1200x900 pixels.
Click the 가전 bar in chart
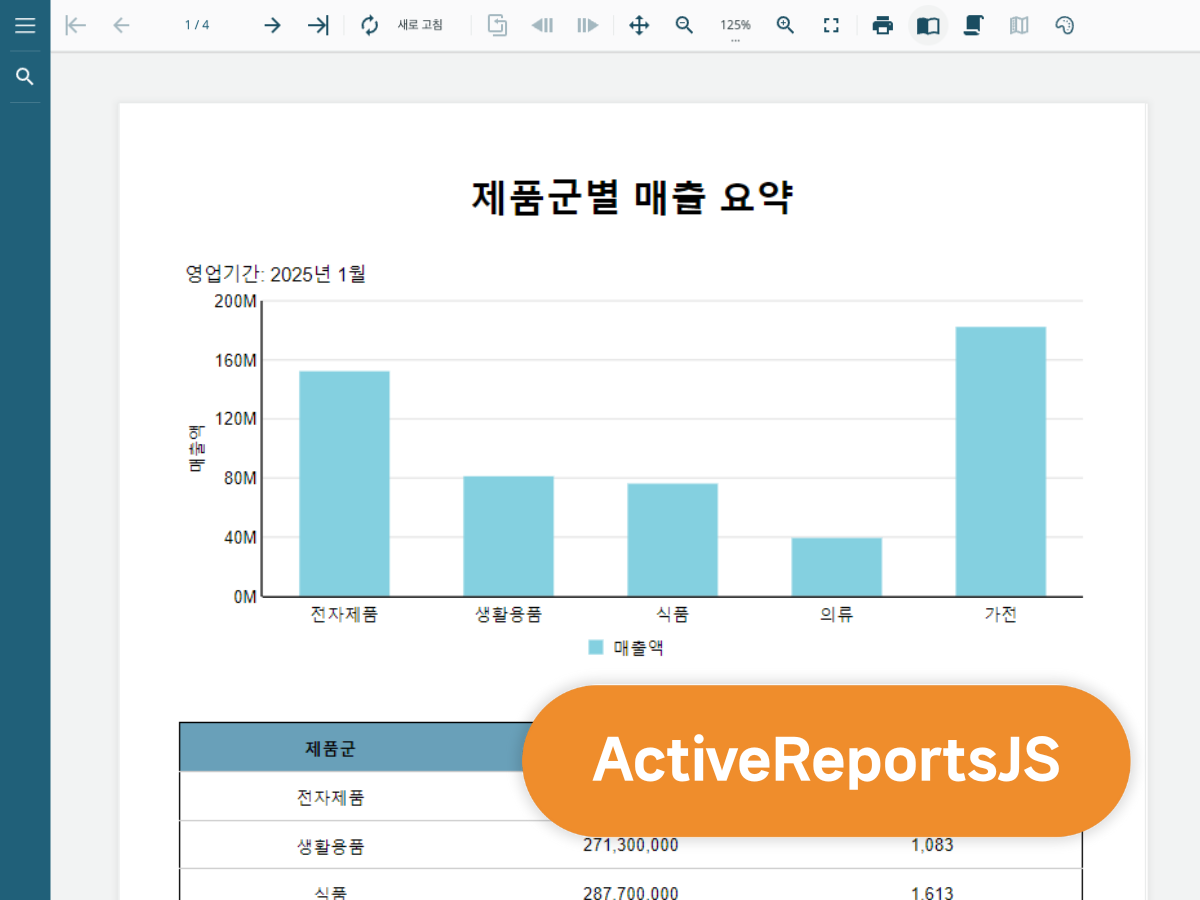click(x=1000, y=461)
